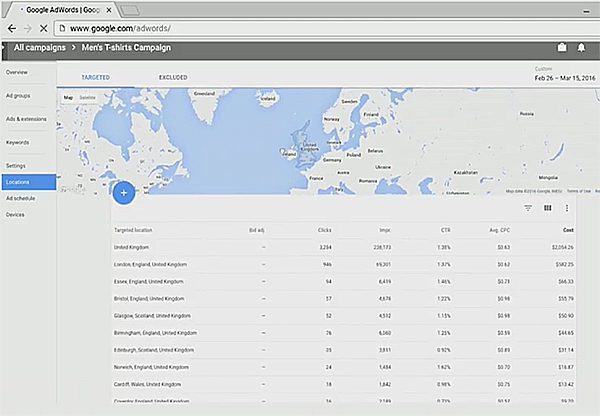
Task: Go to All campaigns breadcrumb
Action: [39, 47]
